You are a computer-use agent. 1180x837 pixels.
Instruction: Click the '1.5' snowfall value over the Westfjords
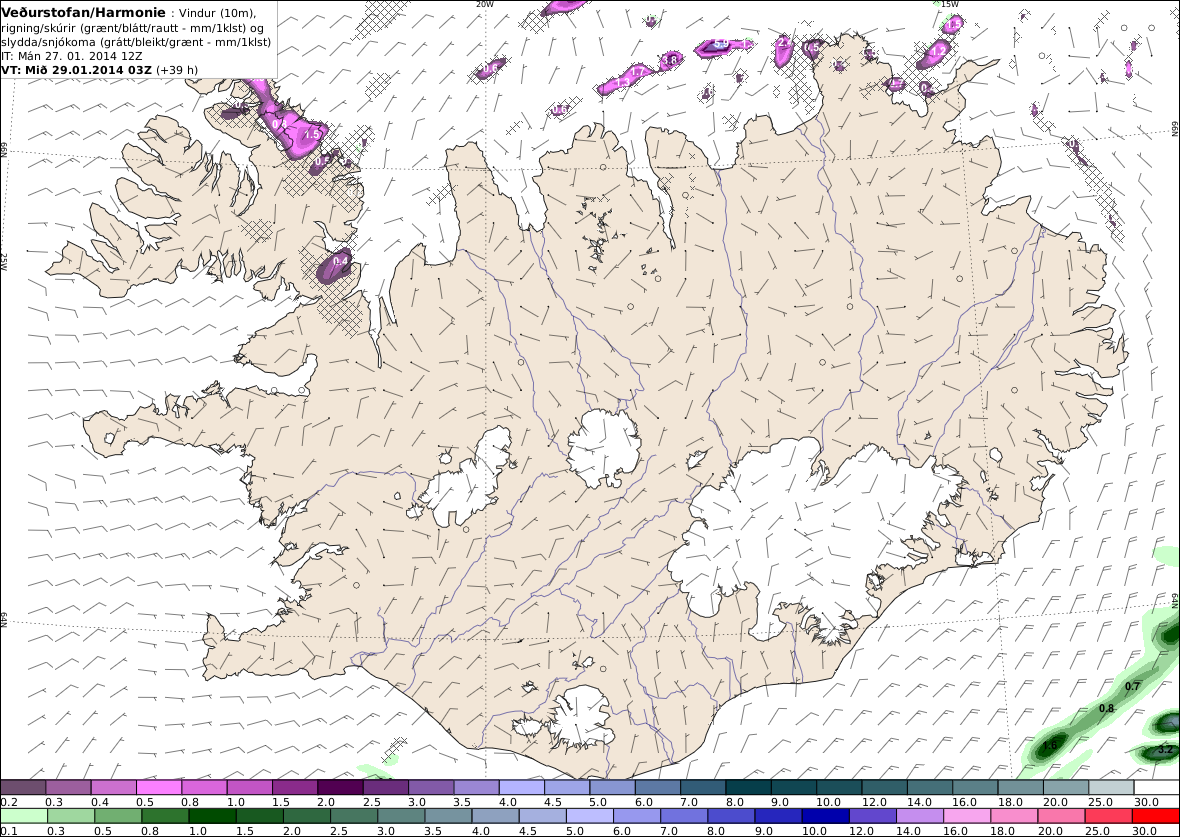click(312, 135)
